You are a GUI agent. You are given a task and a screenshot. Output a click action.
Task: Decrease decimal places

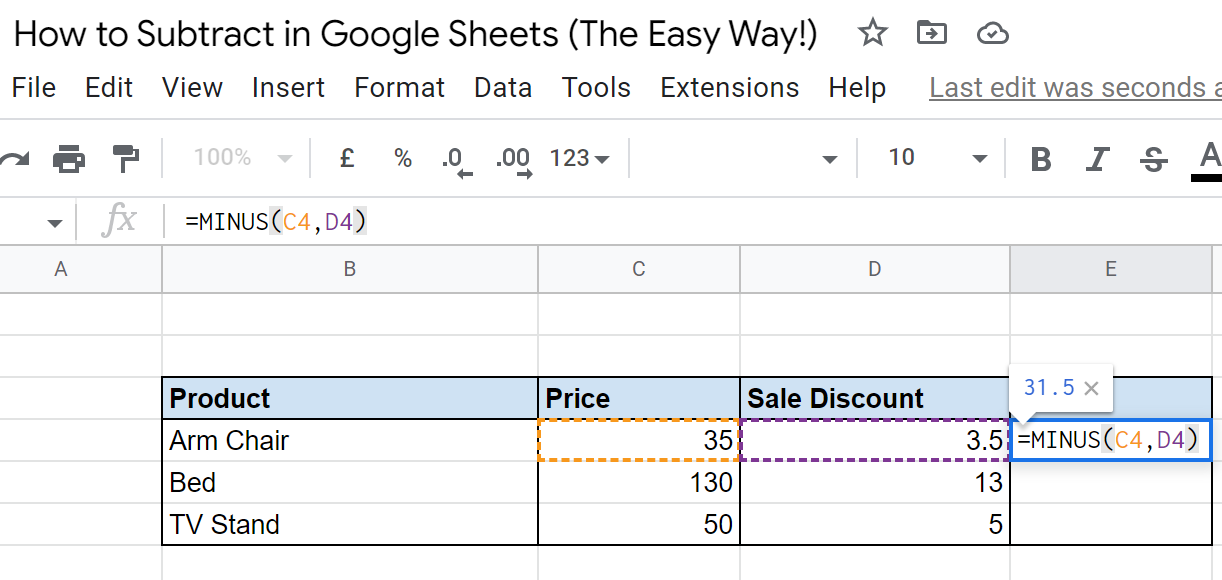[x=455, y=160]
